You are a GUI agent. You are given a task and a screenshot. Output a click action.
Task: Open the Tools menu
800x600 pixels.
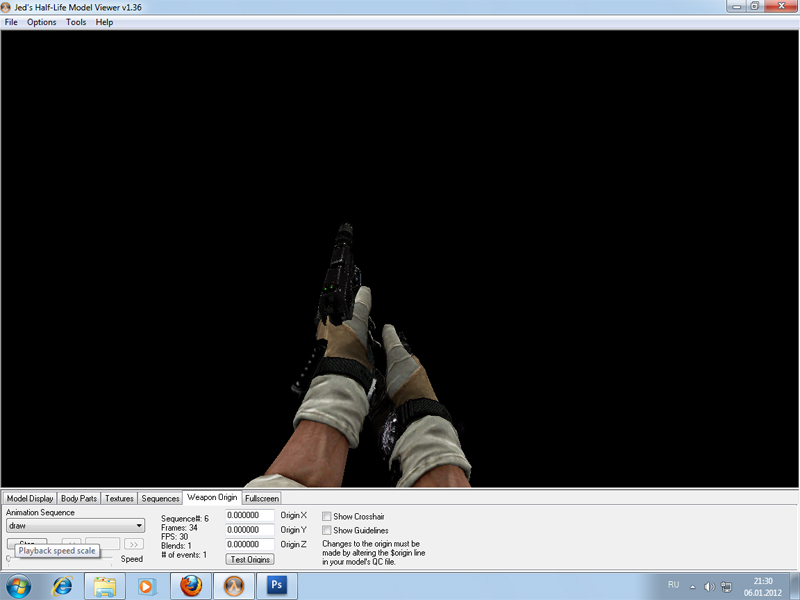click(76, 22)
